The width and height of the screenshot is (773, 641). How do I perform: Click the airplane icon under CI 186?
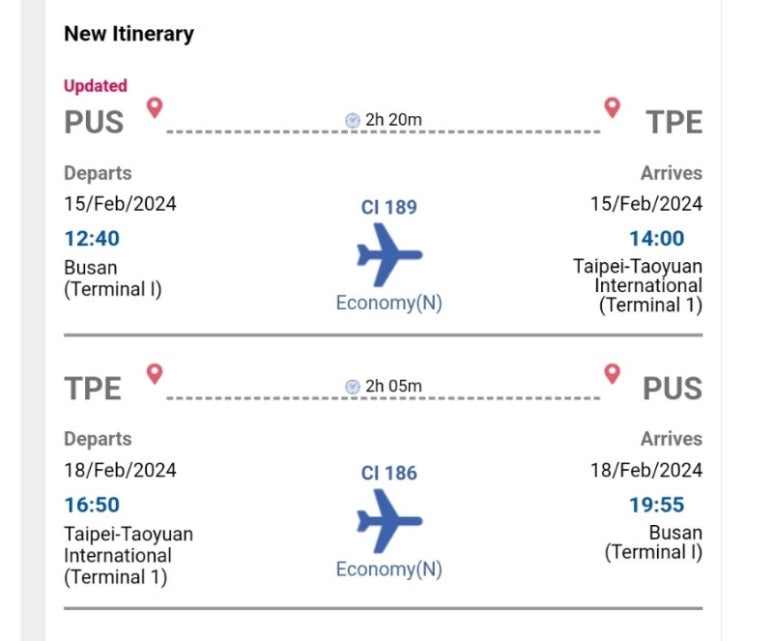click(389, 521)
